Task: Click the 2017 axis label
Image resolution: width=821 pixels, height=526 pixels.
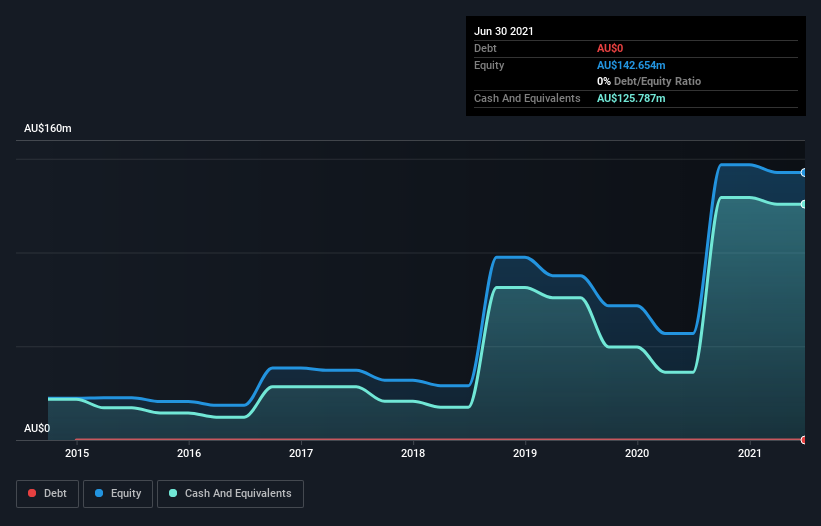Action: (301, 453)
